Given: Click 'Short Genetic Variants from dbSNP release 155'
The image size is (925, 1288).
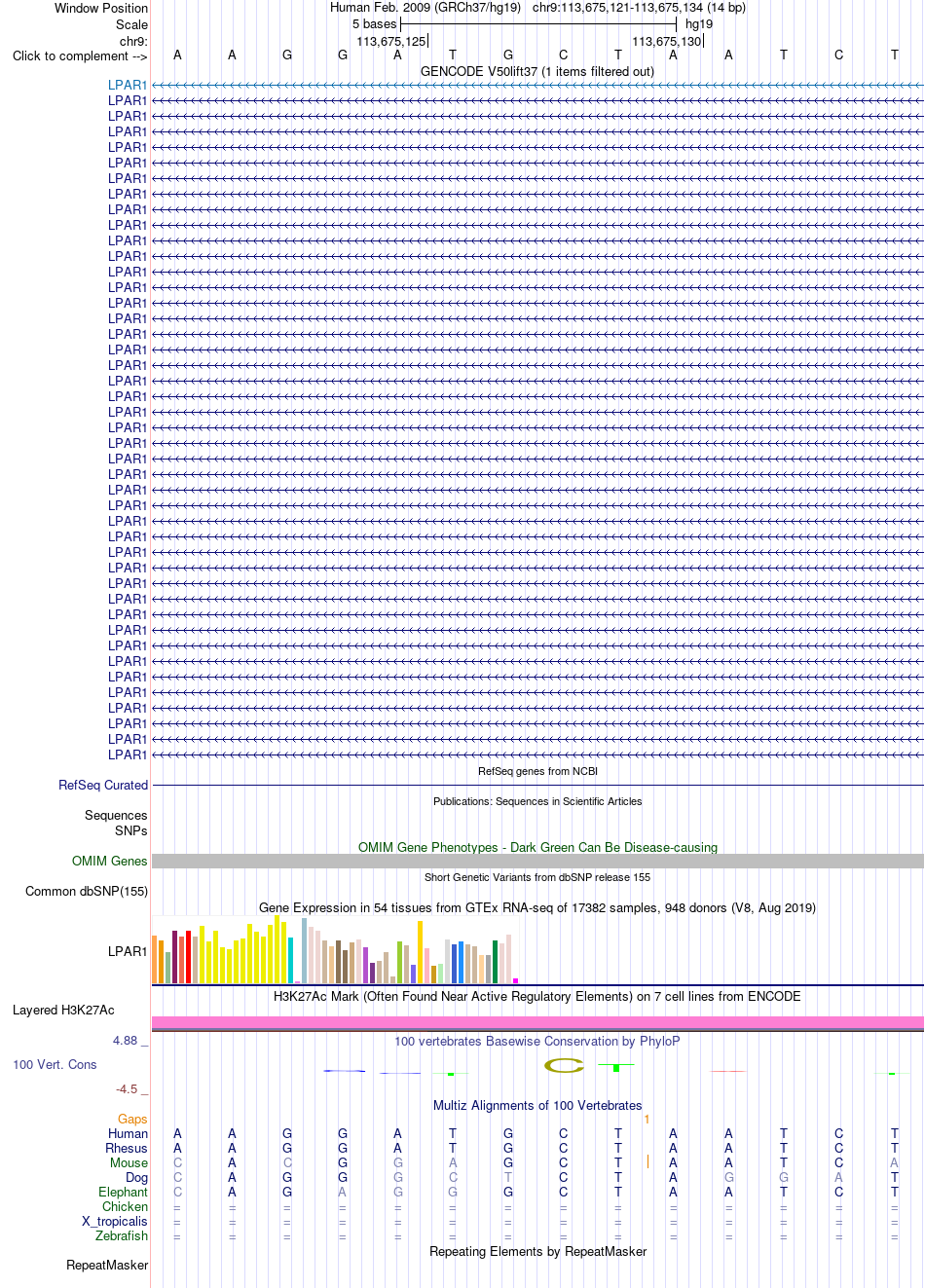Looking at the screenshot, I should coord(537,877).
